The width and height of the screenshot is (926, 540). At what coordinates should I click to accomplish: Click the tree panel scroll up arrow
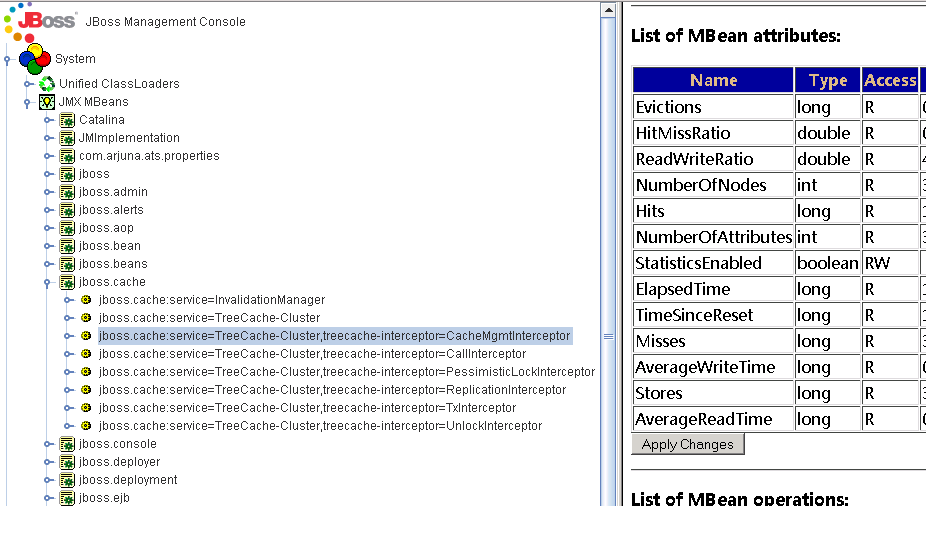click(608, 10)
